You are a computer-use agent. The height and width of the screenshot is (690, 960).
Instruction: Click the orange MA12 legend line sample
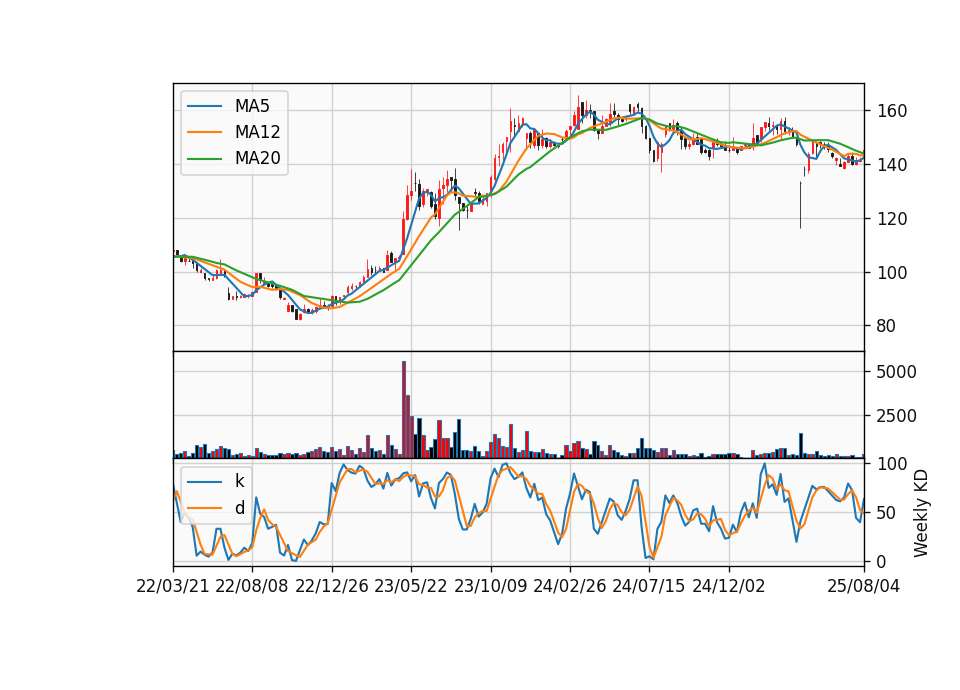coord(204,132)
